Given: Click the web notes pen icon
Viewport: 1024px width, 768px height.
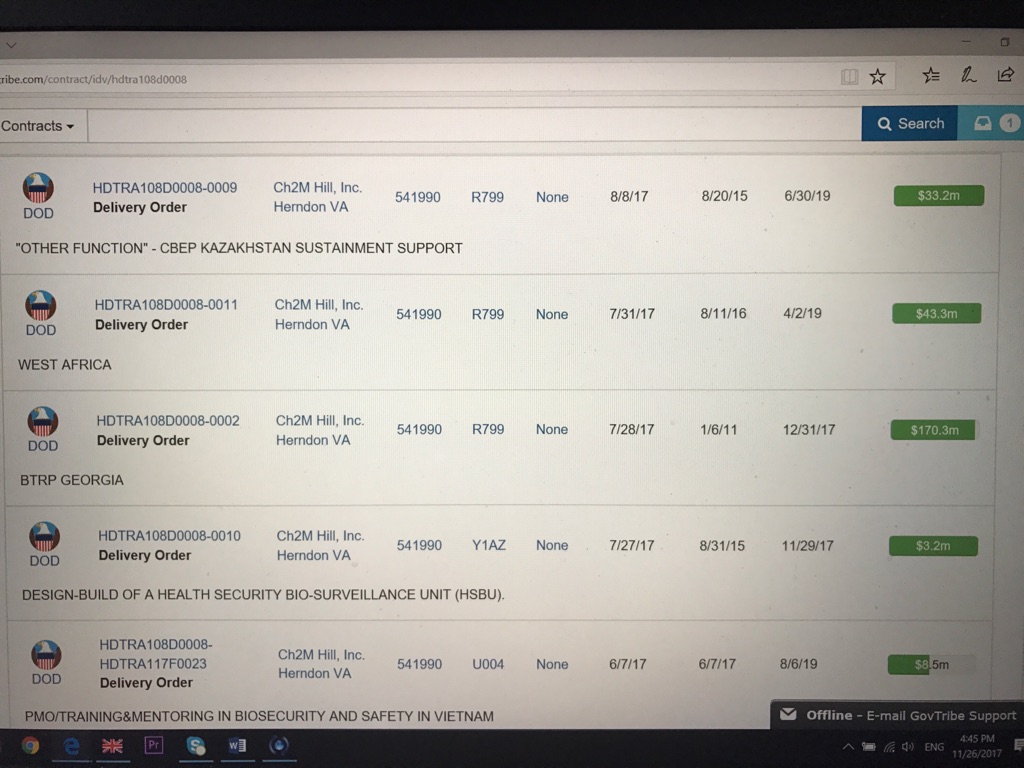Looking at the screenshot, I should (968, 75).
